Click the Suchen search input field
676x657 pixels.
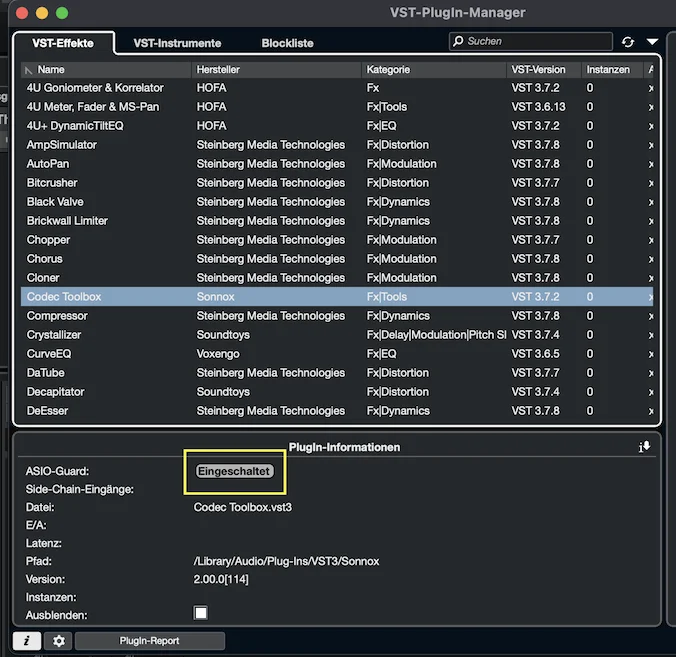531,41
